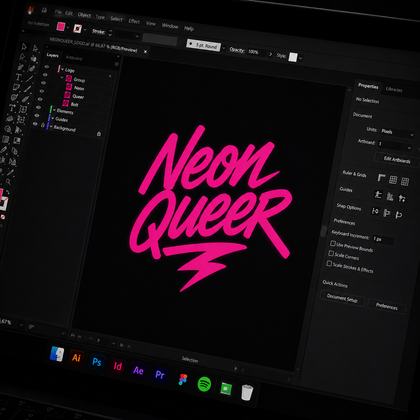Click the Opacity 100% field
The width and height of the screenshot is (420, 420).
click(257, 52)
